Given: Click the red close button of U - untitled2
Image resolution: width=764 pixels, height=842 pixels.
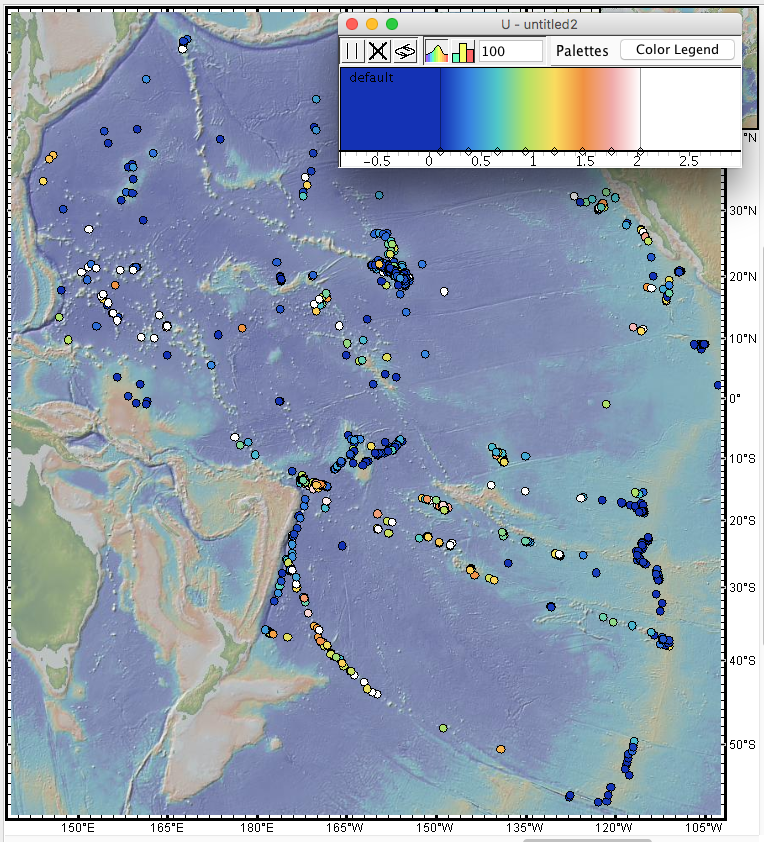Looking at the screenshot, I should click(352, 24).
